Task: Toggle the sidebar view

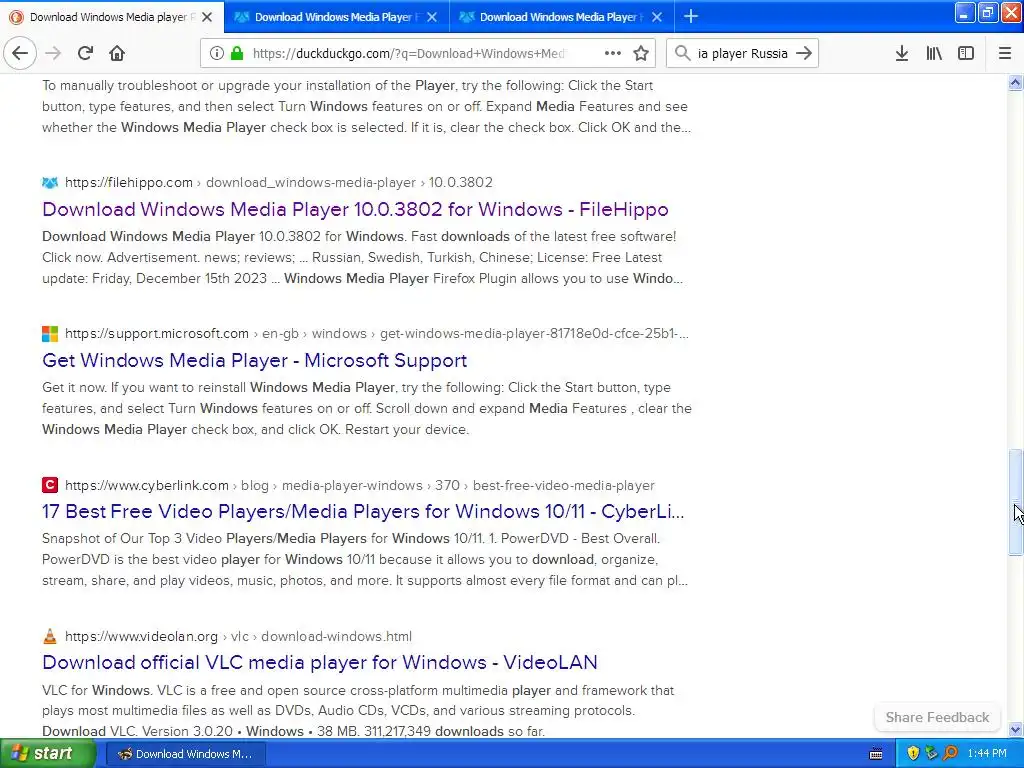Action: tap(966, 54)
